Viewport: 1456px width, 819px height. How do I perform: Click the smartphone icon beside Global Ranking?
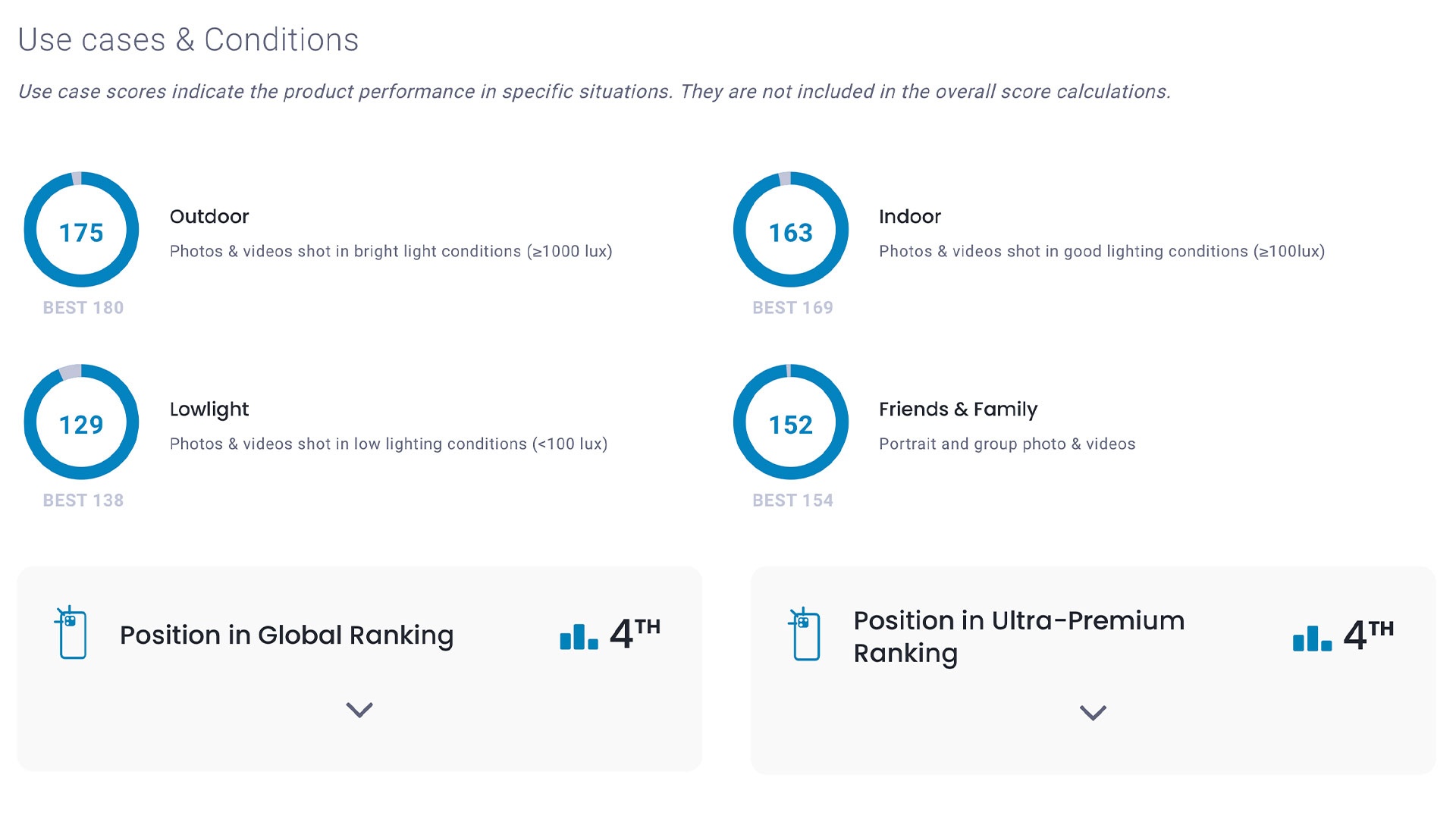click(71, 632)
